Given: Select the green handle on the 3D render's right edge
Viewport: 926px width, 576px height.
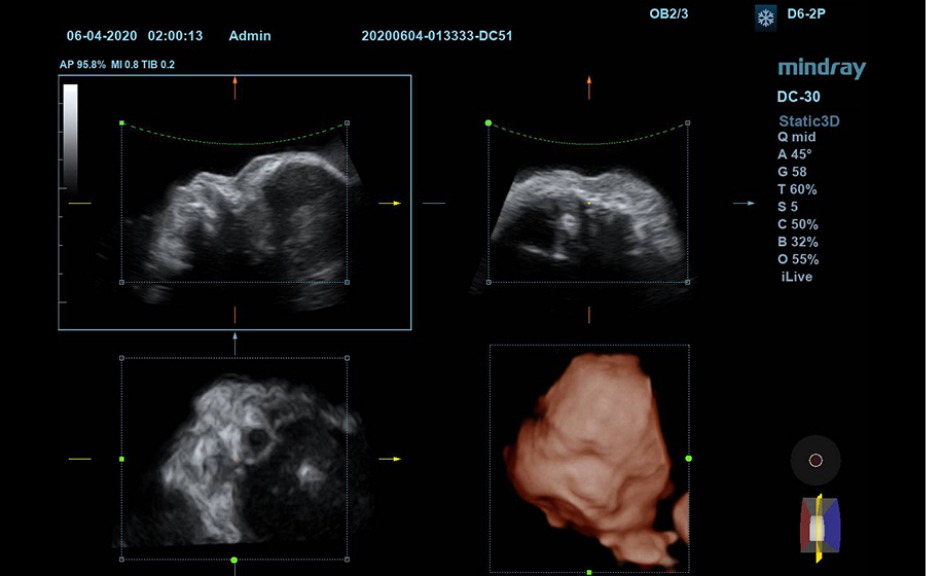Looking at the screenshot, I should [x=688, y=458].
